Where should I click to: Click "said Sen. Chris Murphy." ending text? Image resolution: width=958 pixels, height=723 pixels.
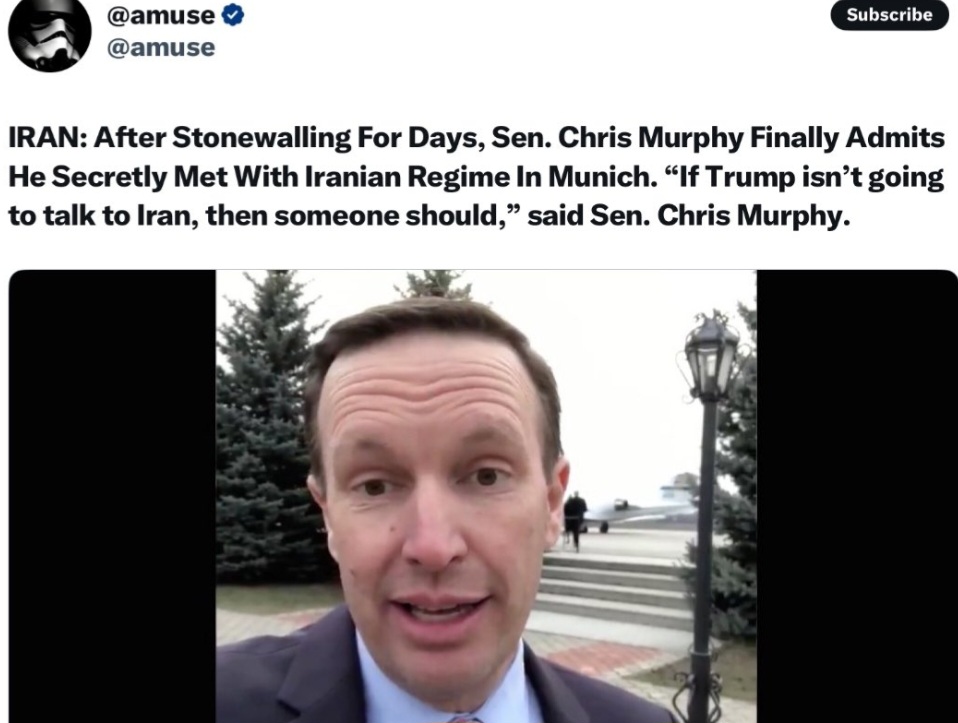[689, 216]
